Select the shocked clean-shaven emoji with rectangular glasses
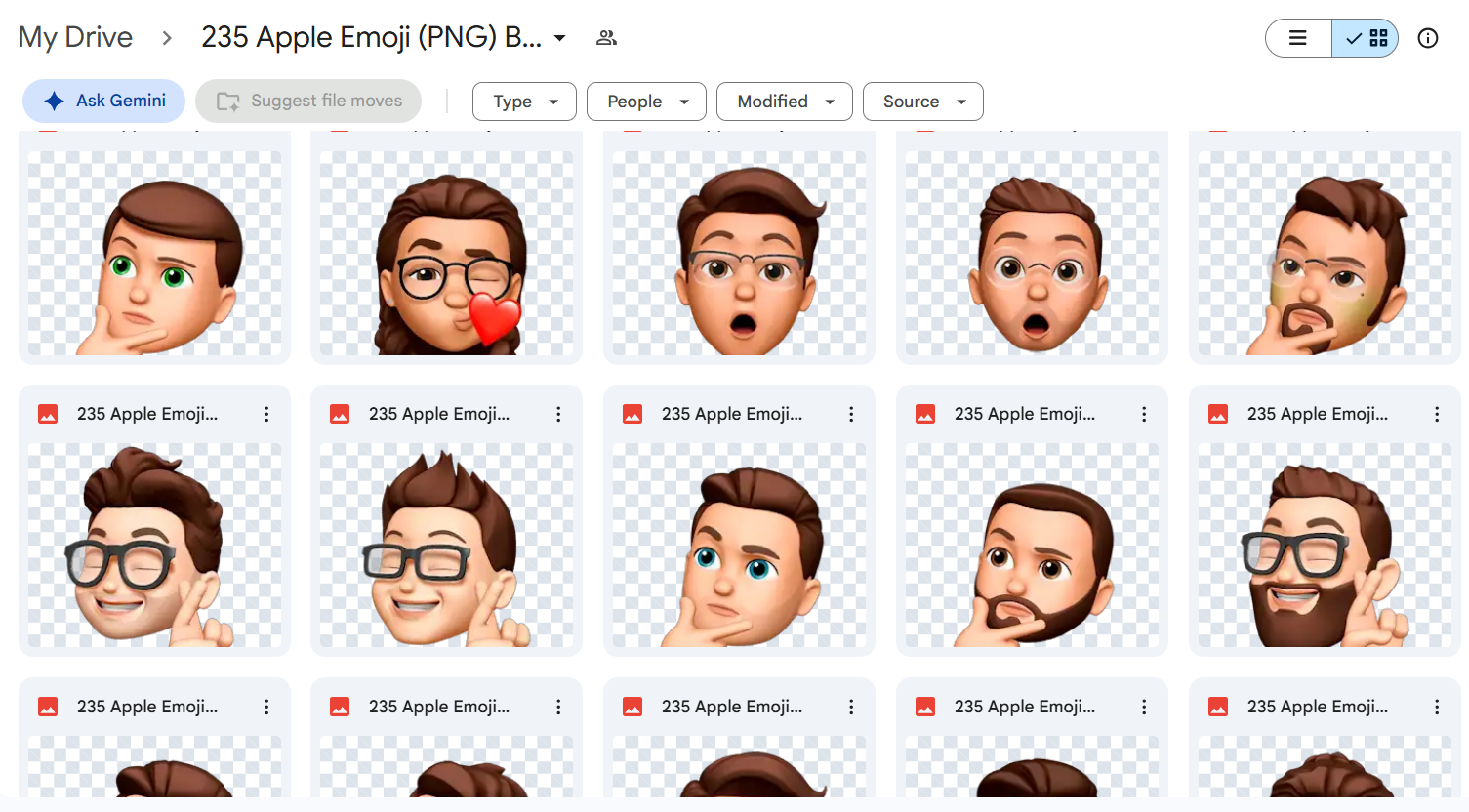This screenshot has width=1469, height=812. [x=740, y=253]
